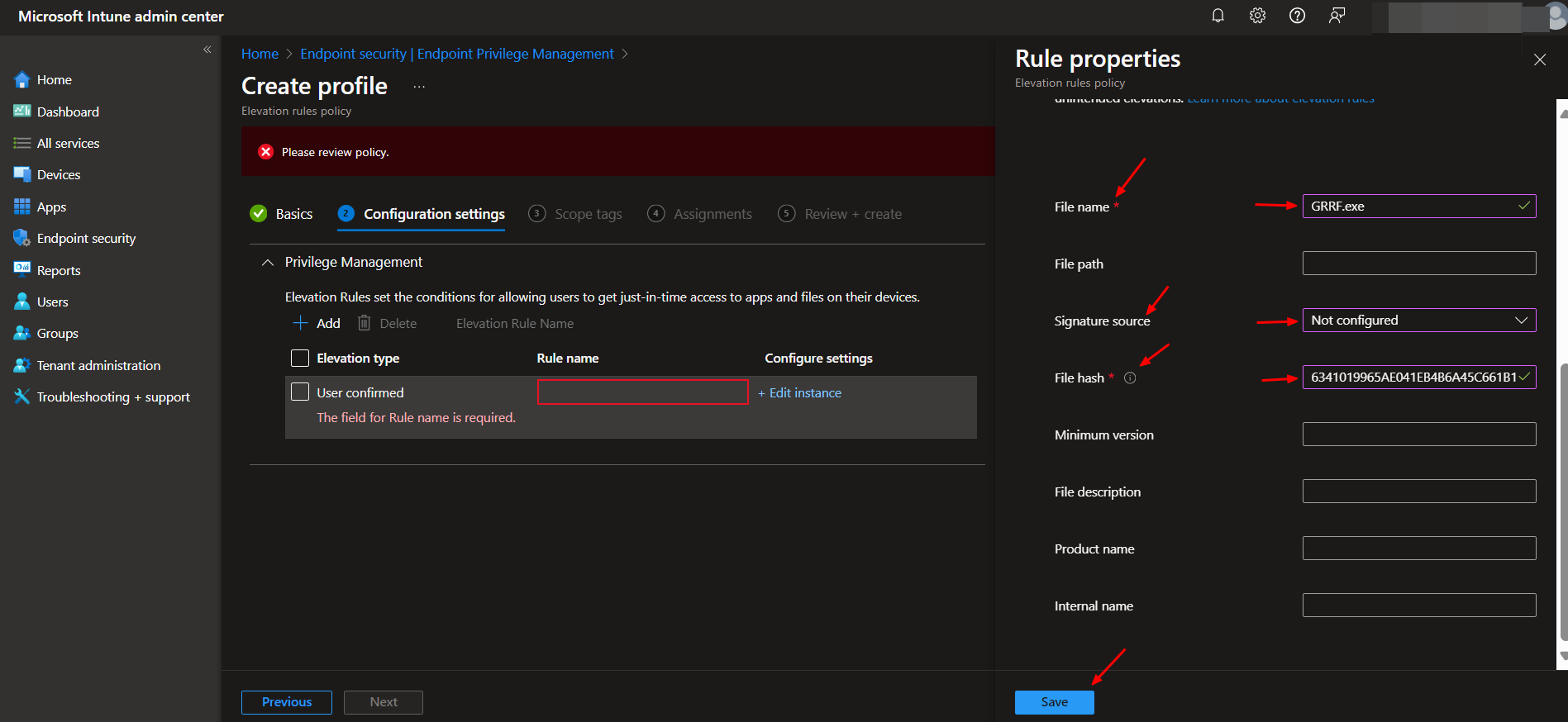The image size is (1568, 722).
Task: Click the Delete trash icon
Action: click(364, 323)
